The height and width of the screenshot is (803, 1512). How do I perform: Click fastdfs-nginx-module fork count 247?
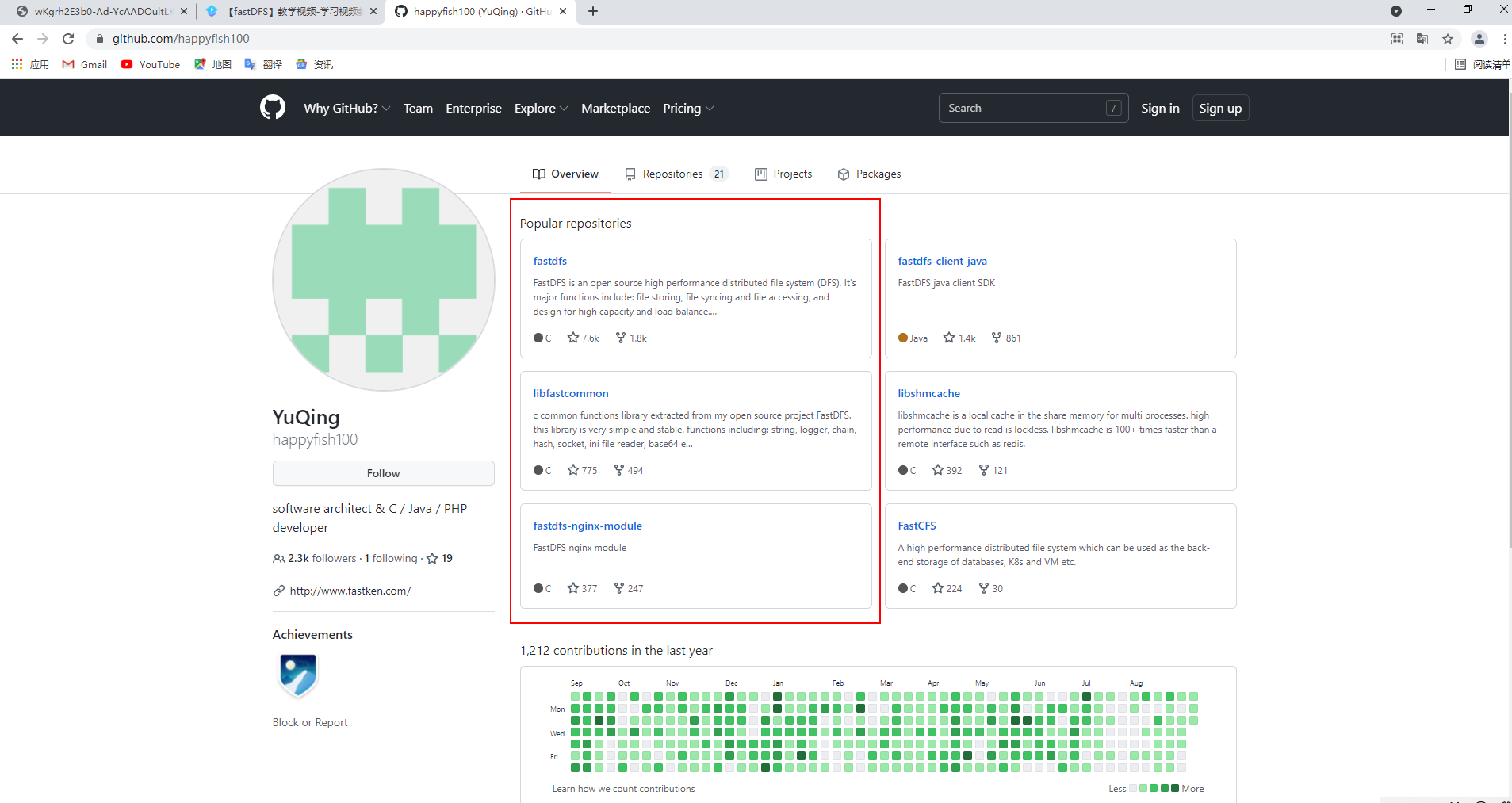tap(630, 588)
